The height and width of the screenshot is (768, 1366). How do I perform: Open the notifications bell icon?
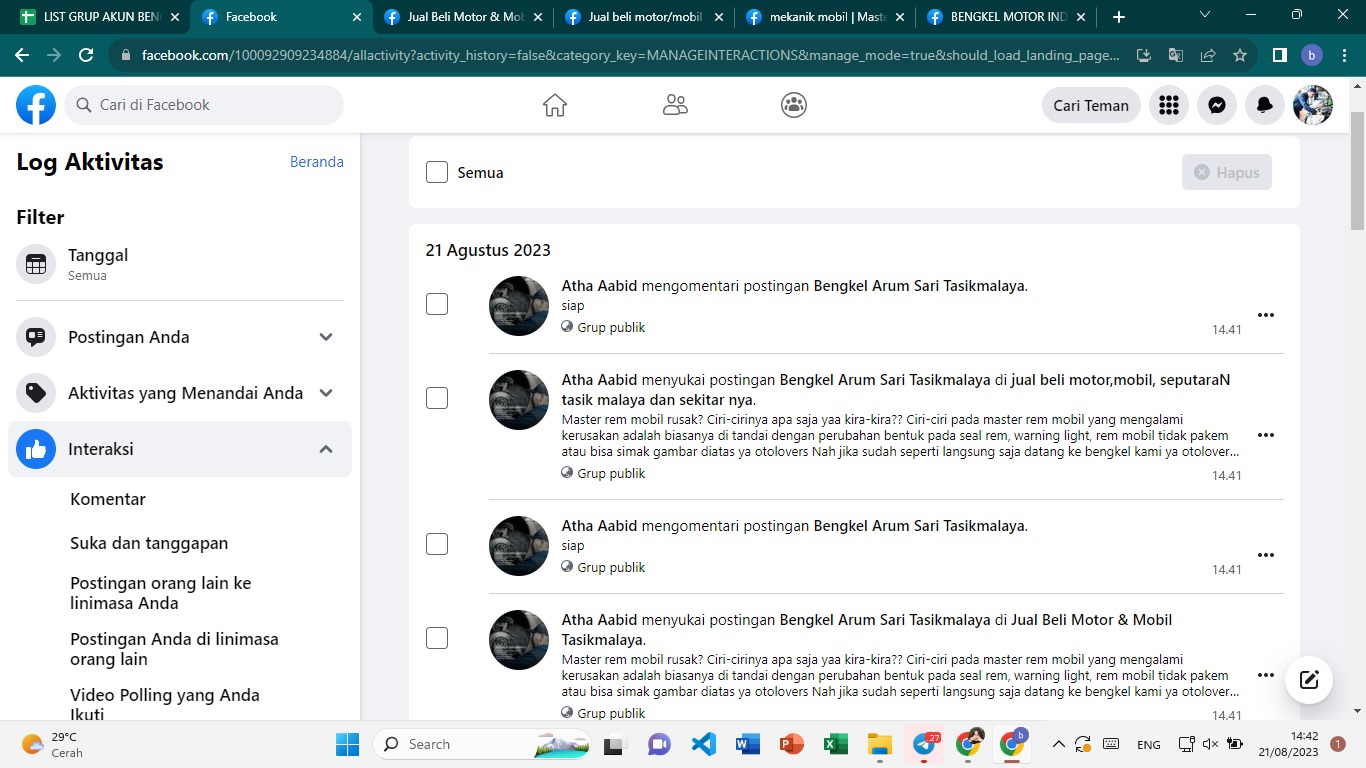(x=1265, y=105)
